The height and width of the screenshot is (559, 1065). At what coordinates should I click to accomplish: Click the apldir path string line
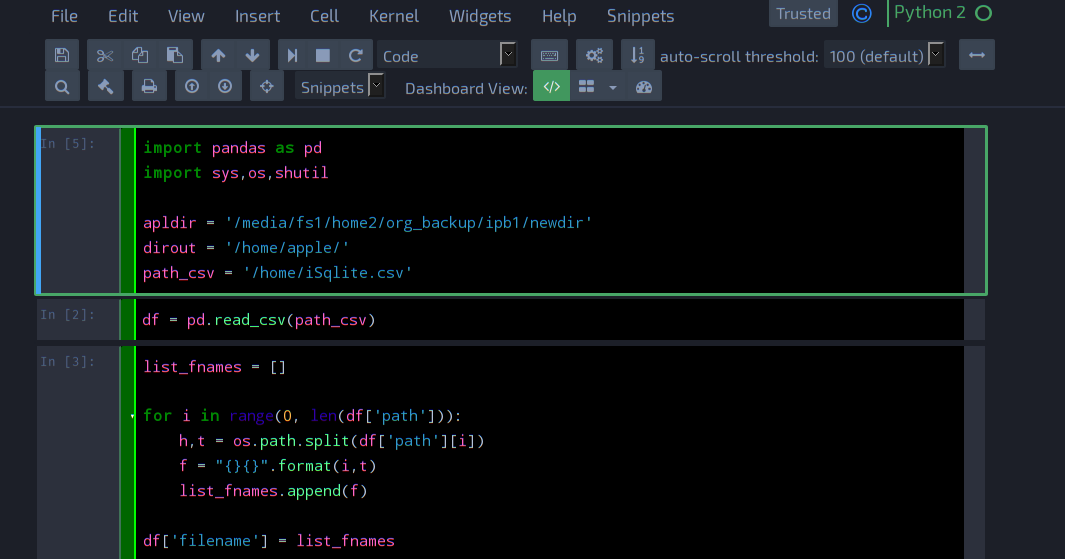[x=367, y=223]
